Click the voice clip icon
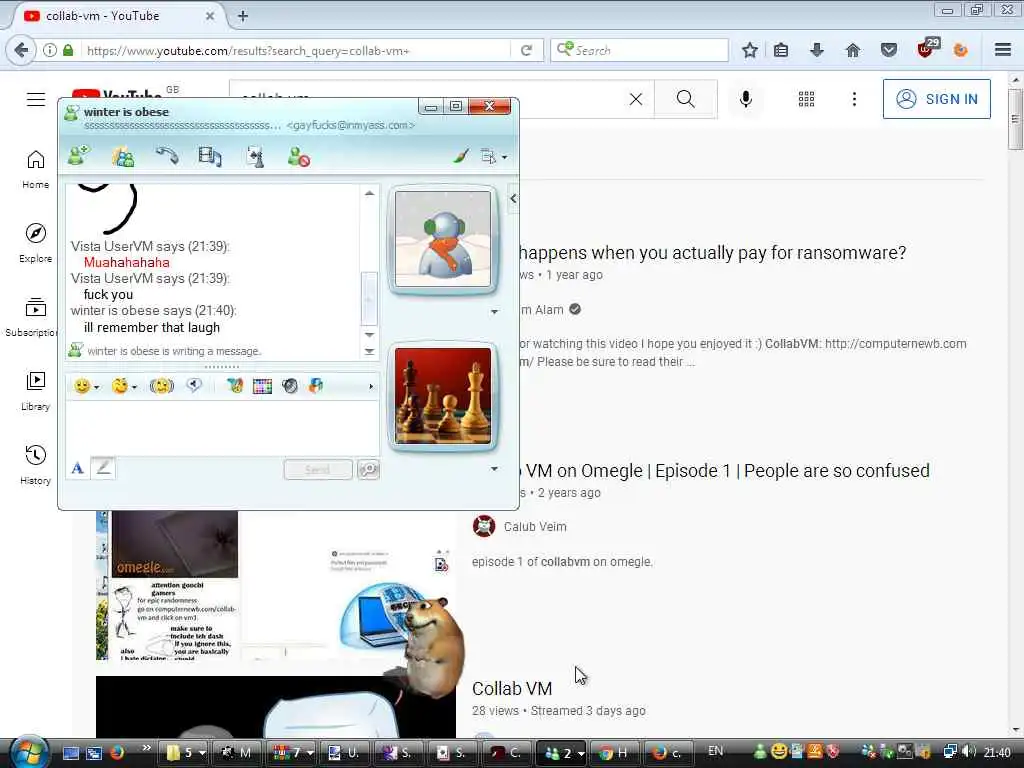 (x=194, y=385)
